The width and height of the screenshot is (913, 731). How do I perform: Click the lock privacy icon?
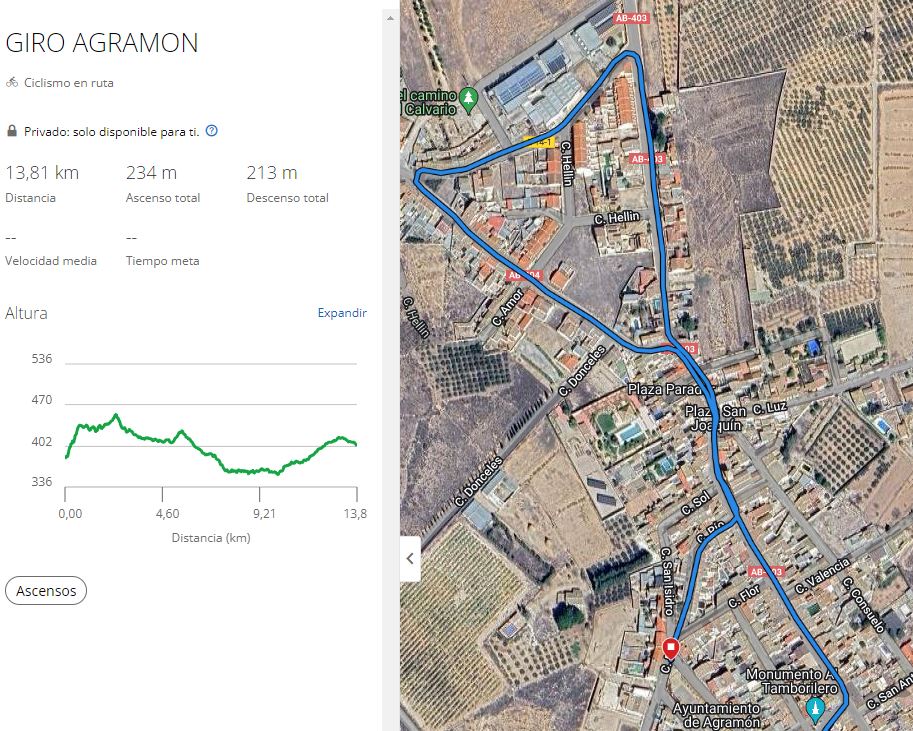pos(12,131)
